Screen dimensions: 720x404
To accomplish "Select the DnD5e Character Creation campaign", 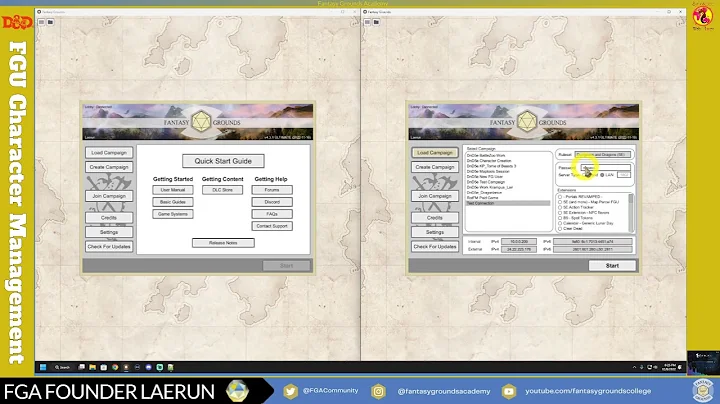I will pyautogui.click(x=489, y=161).
